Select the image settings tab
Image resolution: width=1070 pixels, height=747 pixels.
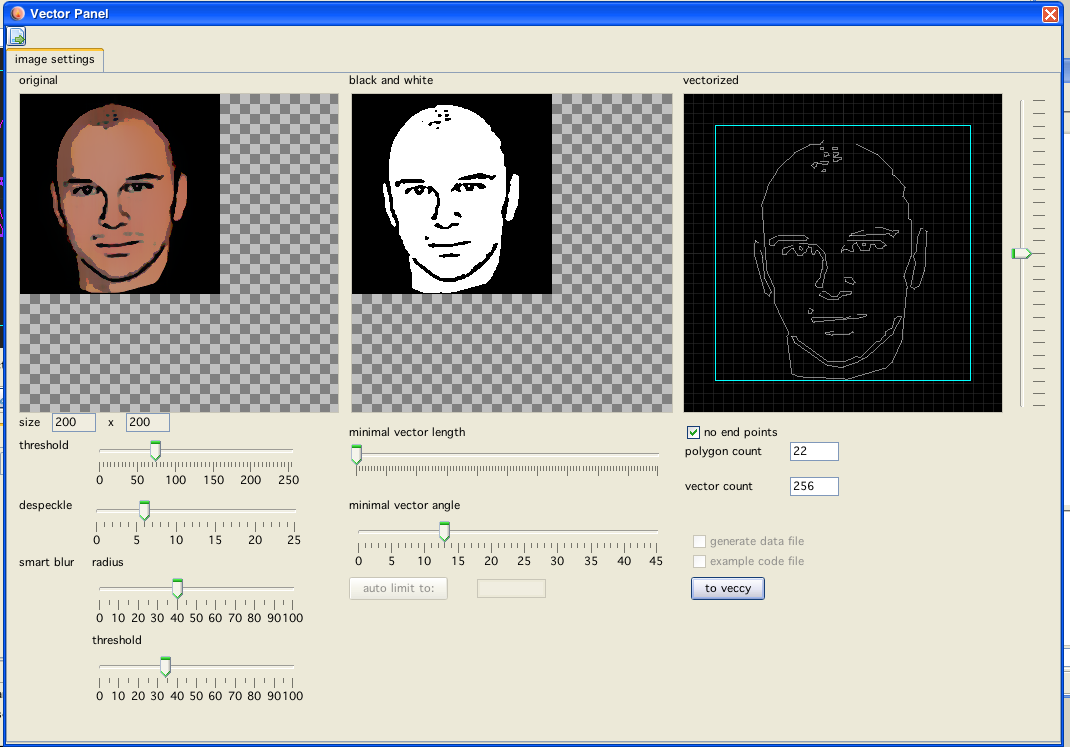coord(55,60)
